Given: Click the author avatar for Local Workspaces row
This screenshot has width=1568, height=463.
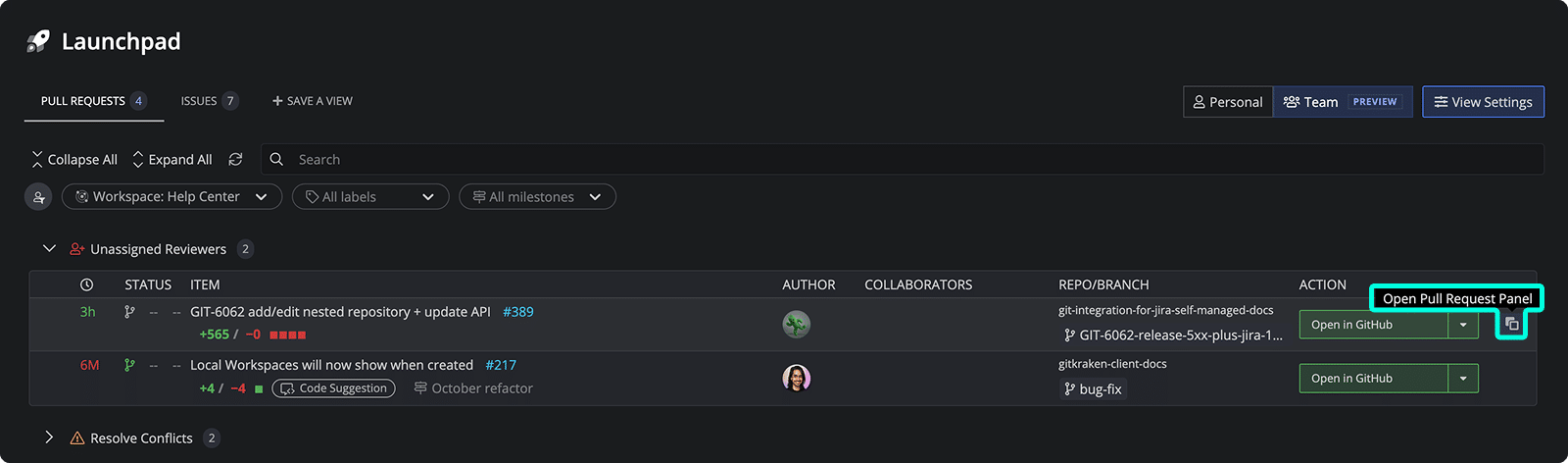Looking at the screenshot, I should click(797, 378).
